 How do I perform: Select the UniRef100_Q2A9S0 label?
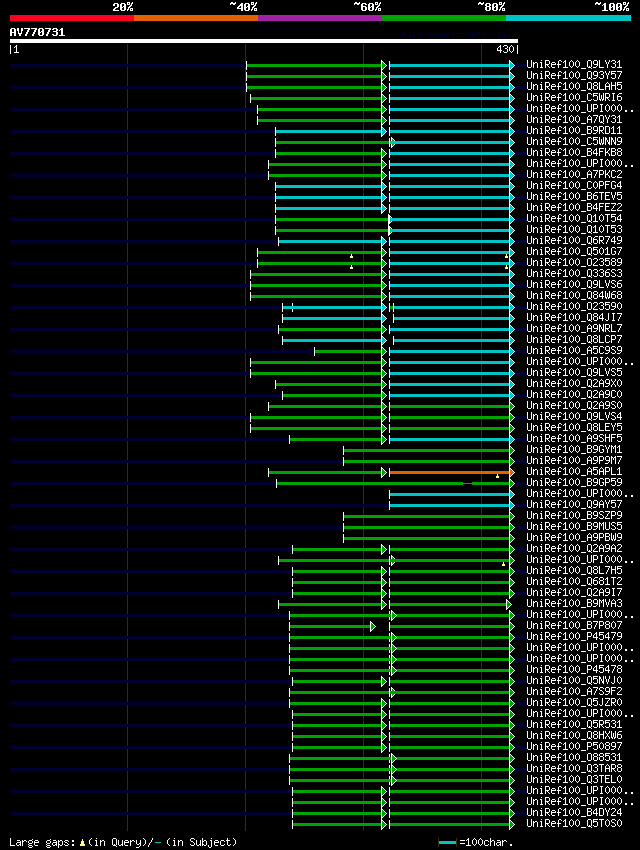(574, 405)
